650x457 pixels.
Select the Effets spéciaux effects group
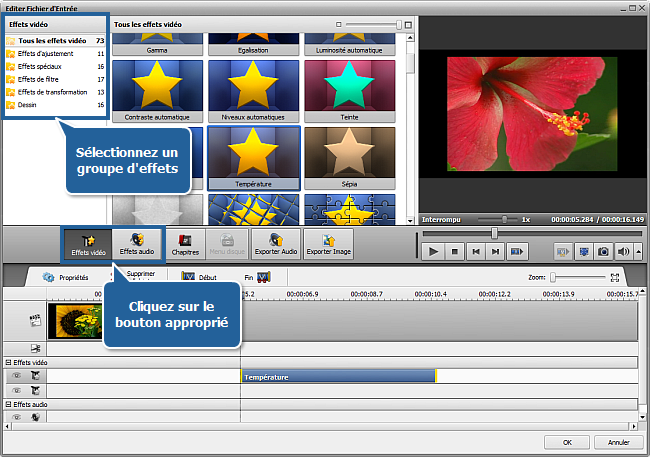coord(42,66)
